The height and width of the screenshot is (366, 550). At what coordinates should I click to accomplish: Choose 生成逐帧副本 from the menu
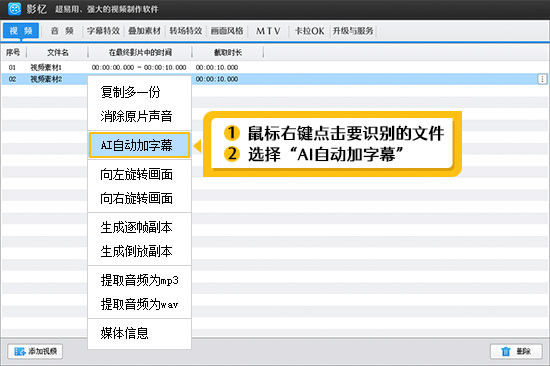140,227
